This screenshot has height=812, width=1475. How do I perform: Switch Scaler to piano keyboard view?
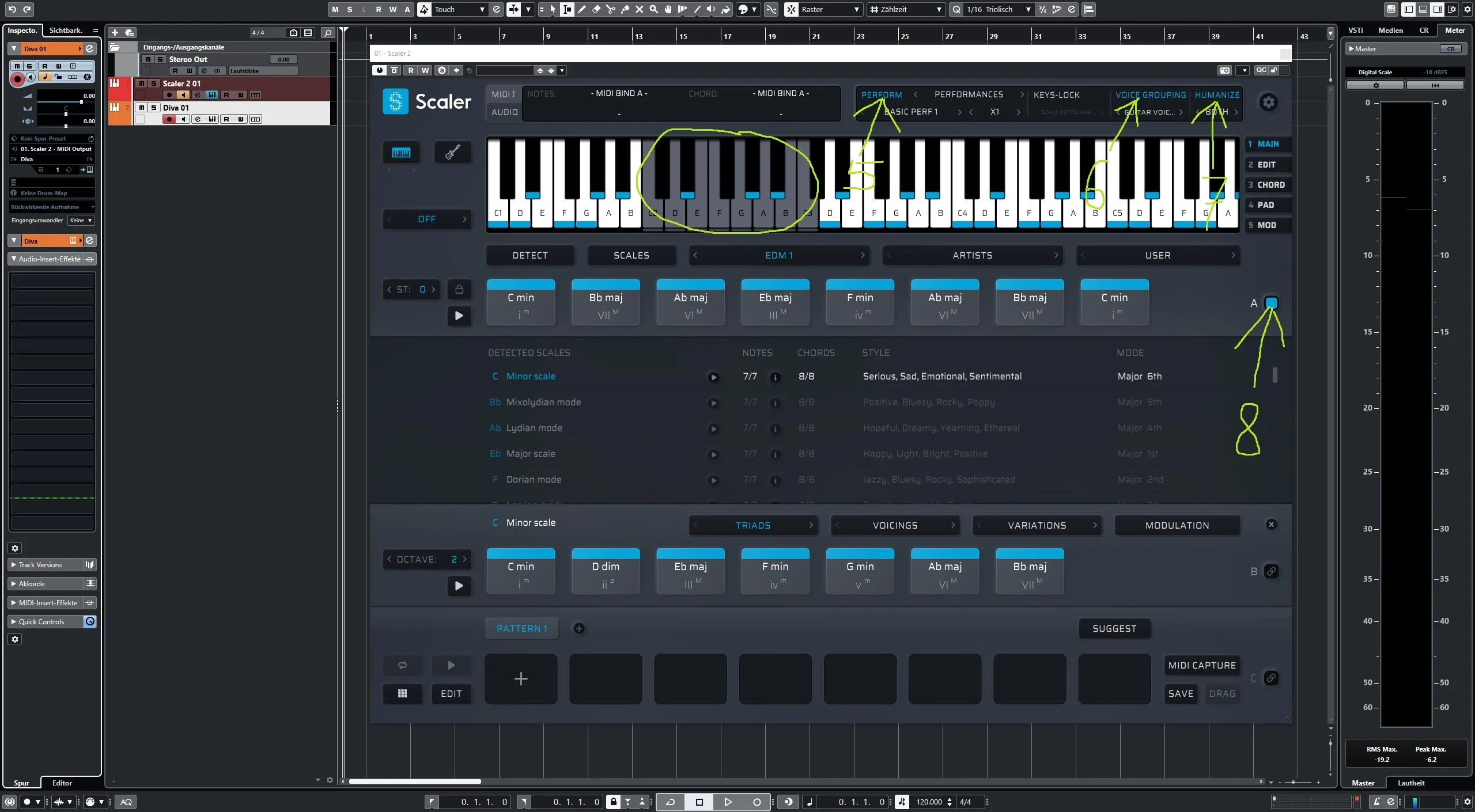click(401, 152)
